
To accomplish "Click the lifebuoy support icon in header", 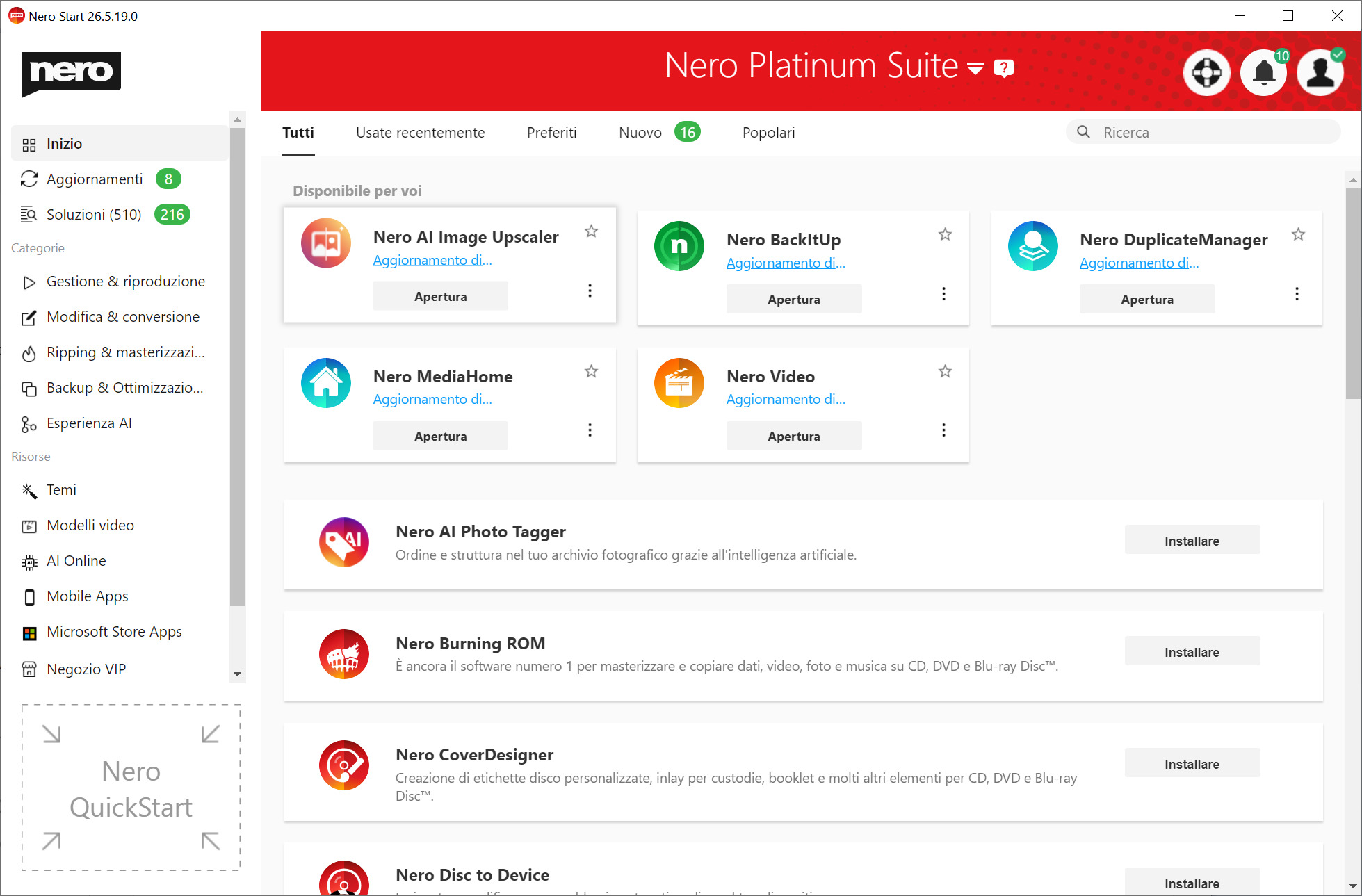I will tap(1206, 72).
